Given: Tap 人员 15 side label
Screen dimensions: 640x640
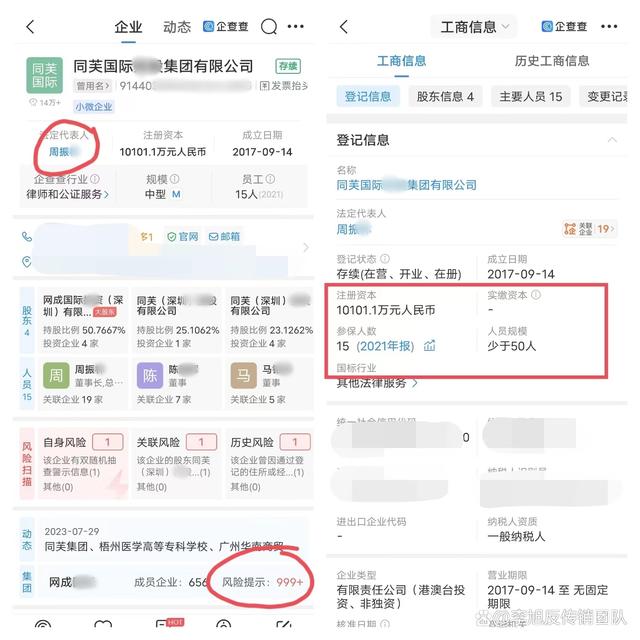Looking at the screenshot, I should point(27,384).
